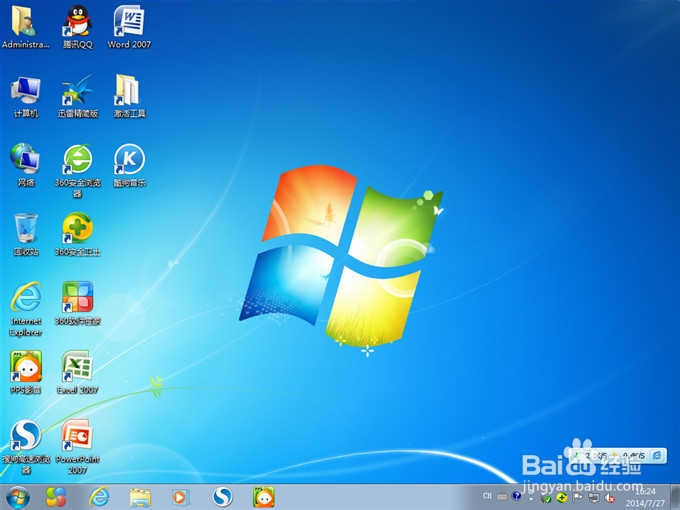Open Internet Explorer from the taskbar
This screenshot has width=680, height=510.
[x=99, y=497]
